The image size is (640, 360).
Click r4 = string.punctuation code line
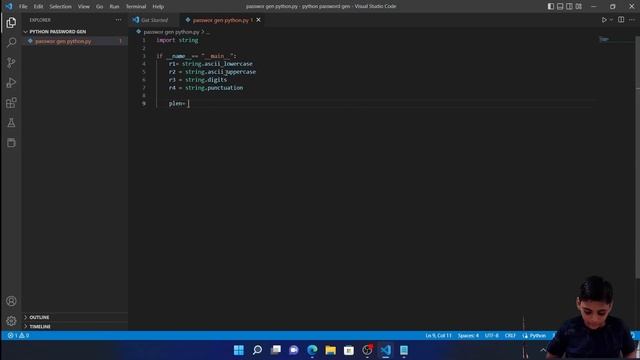(x=206, y=88)
